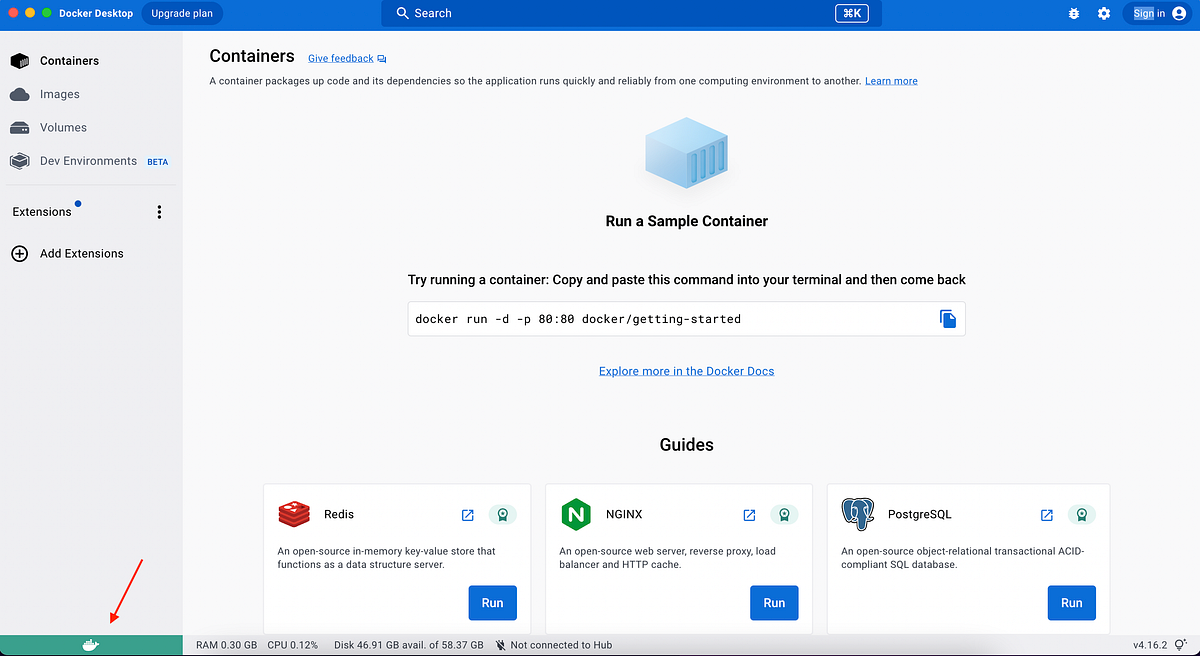The image size is (1200, 656).
Task: Select the Containers sidebar icon
Action: 20,60
